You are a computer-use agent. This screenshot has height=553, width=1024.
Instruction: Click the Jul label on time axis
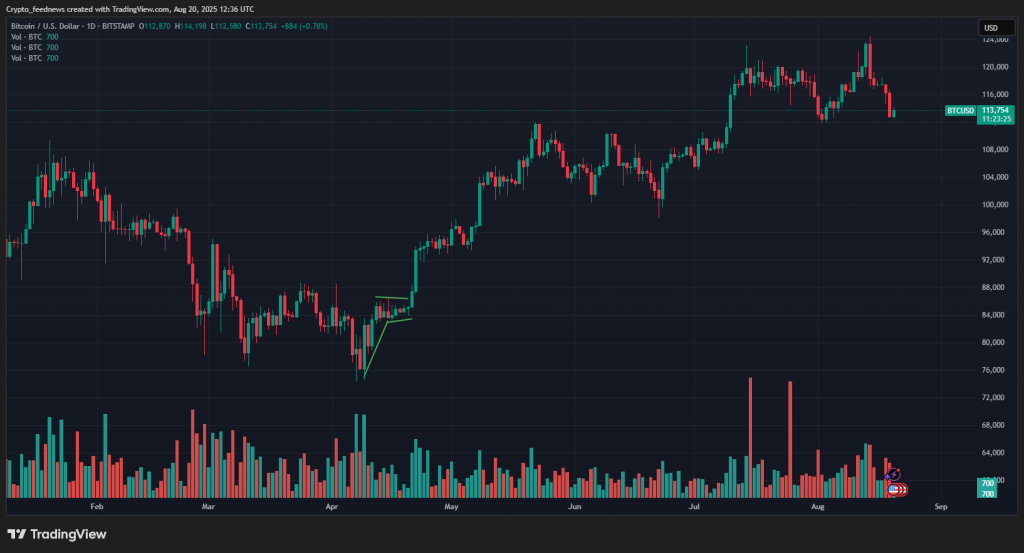pos(695,507)
